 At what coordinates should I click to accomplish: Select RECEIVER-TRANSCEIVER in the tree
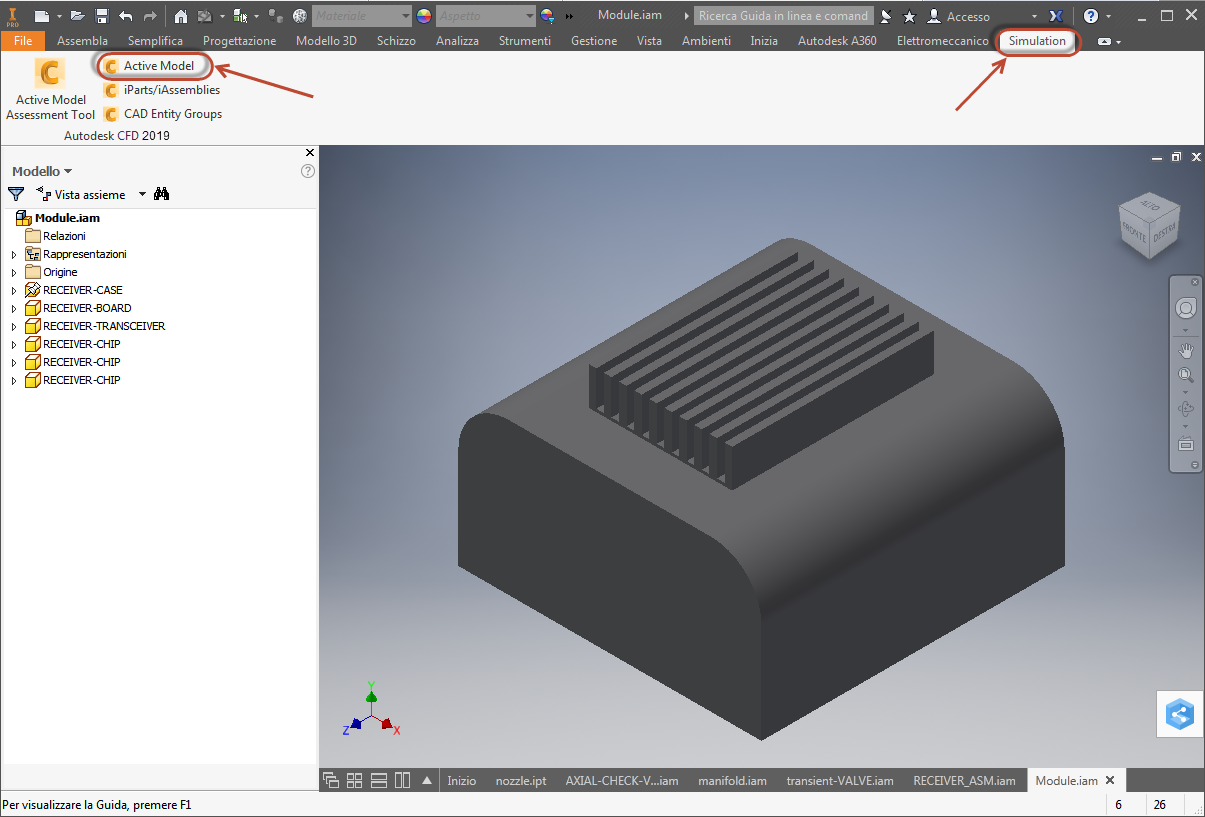[x=96, y=326]
